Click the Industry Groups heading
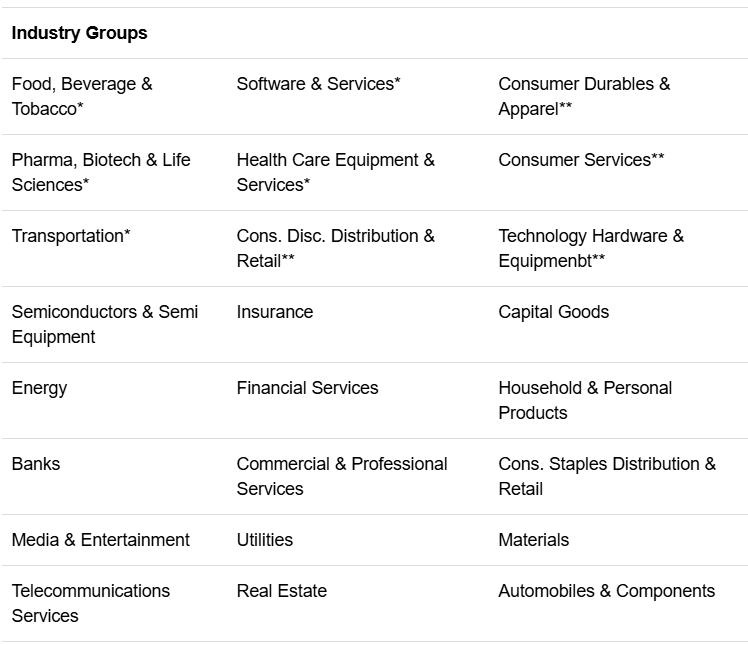Viewport: 748px width, 645px height. coord(79,33)
